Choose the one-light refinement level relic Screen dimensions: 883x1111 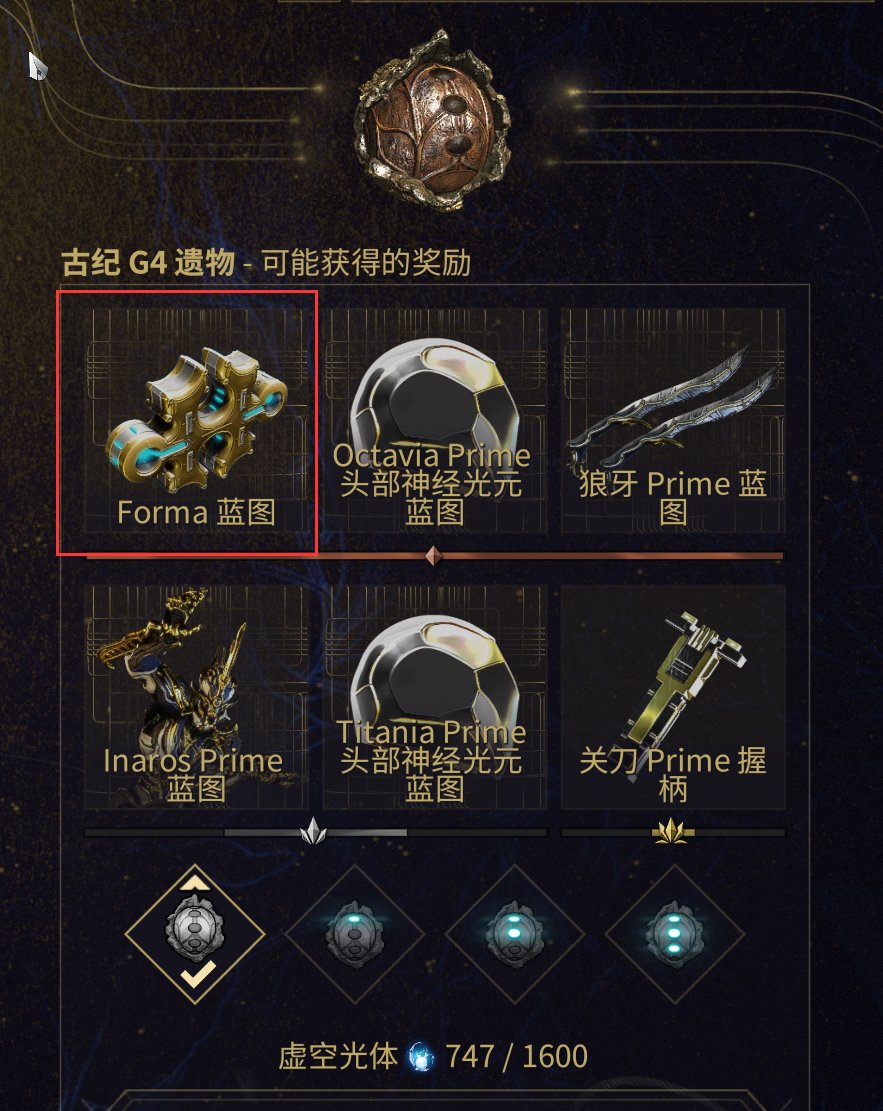pyautogui.click(x=355, y=934)
